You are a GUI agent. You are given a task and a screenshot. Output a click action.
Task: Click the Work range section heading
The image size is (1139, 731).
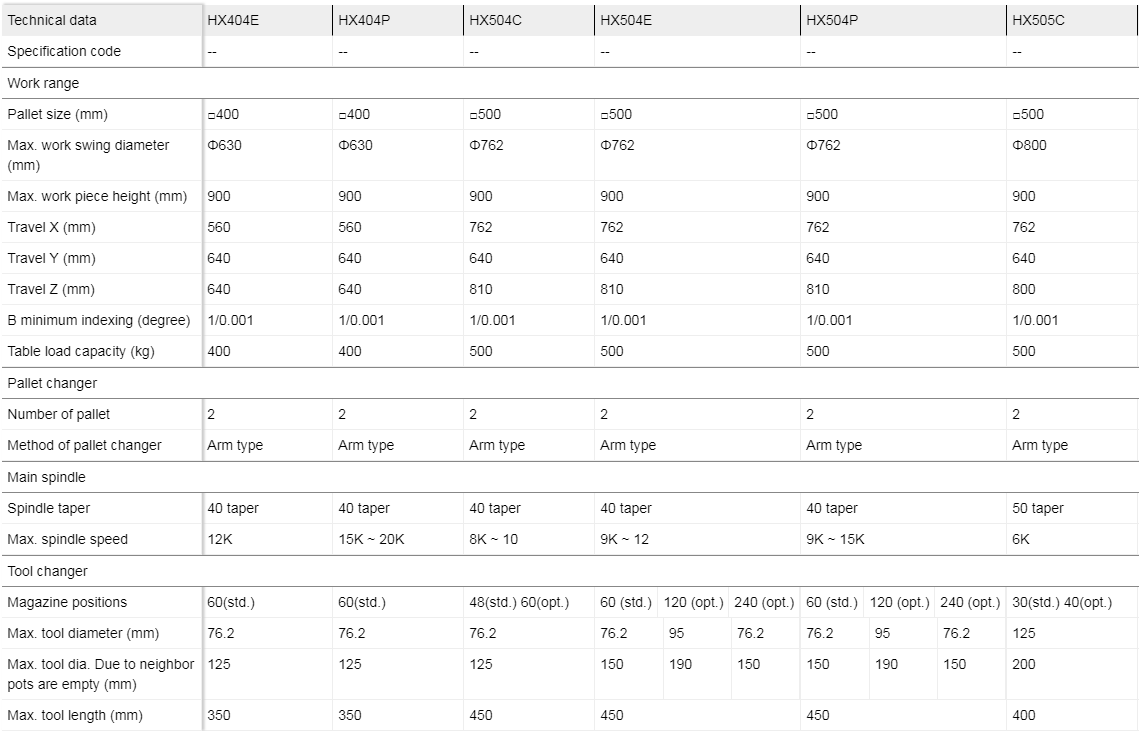(x=43, y=83)
